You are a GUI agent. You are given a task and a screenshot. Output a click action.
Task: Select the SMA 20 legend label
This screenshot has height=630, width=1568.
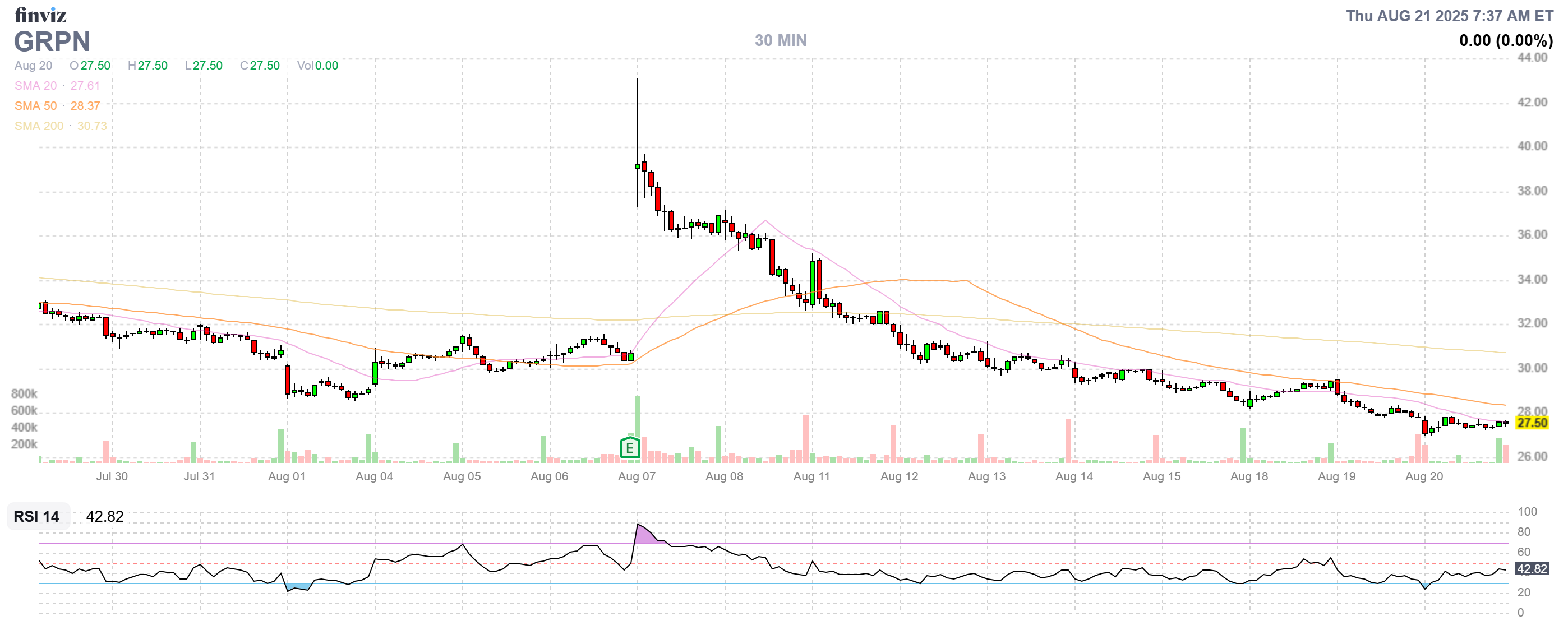coord(35,86)
